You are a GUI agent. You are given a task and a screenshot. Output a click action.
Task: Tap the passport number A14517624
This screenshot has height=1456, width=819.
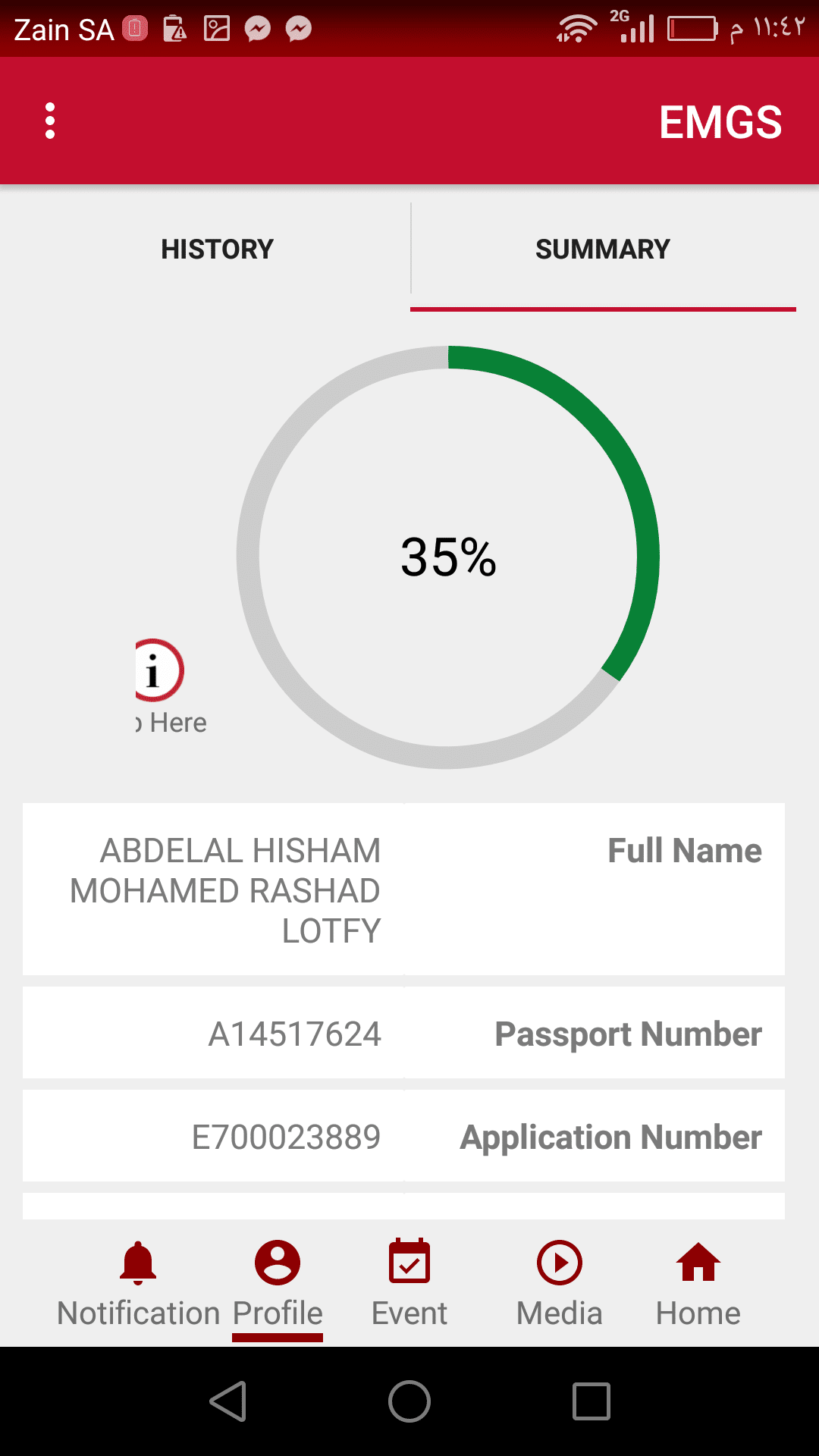tap(295, 1034)
